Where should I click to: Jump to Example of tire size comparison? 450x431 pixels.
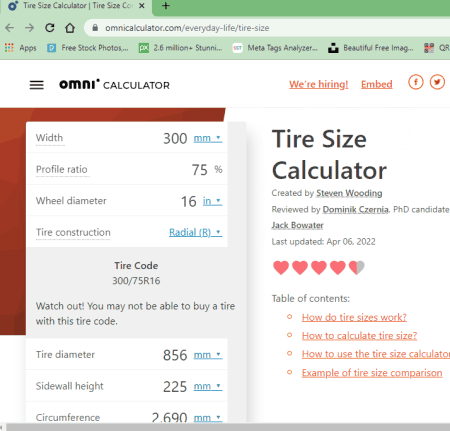tap(372, 373)
